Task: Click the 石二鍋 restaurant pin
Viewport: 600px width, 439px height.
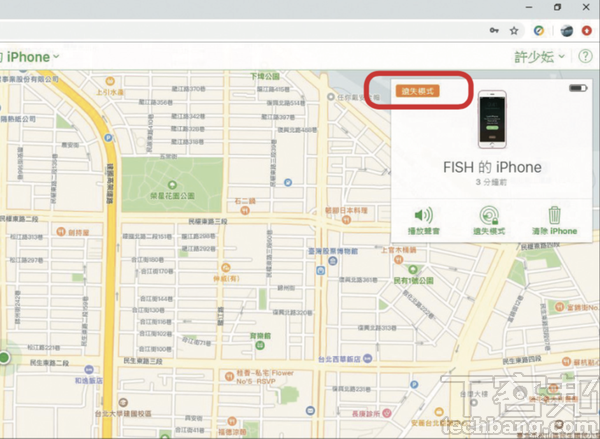Action: 245,210
